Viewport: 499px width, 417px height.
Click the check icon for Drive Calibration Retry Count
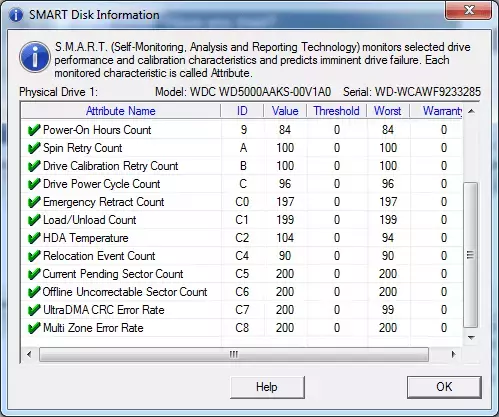pyautogui.click(x=34, y=166)
